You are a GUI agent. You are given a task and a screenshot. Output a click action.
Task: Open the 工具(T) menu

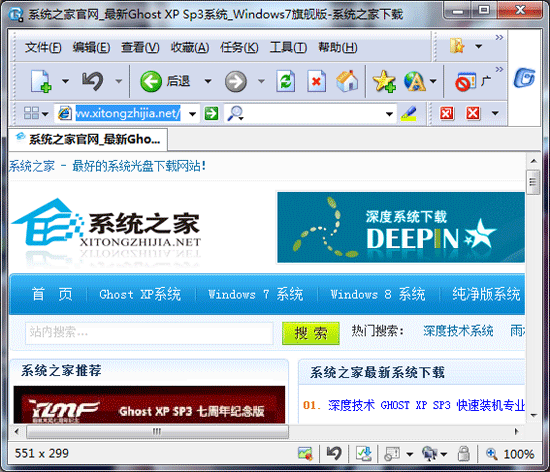288,47
